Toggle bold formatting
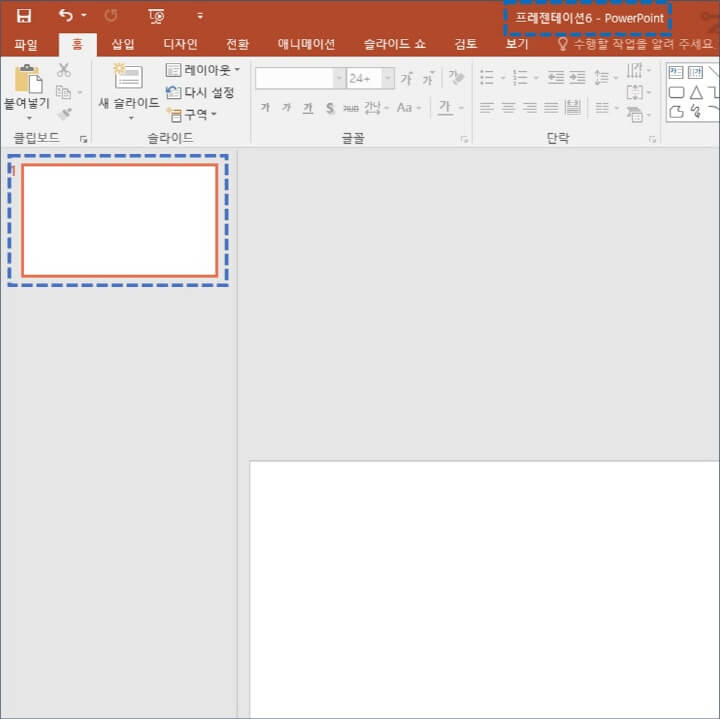The height and width of the screenshot is (719, 720). click(265, 107)
